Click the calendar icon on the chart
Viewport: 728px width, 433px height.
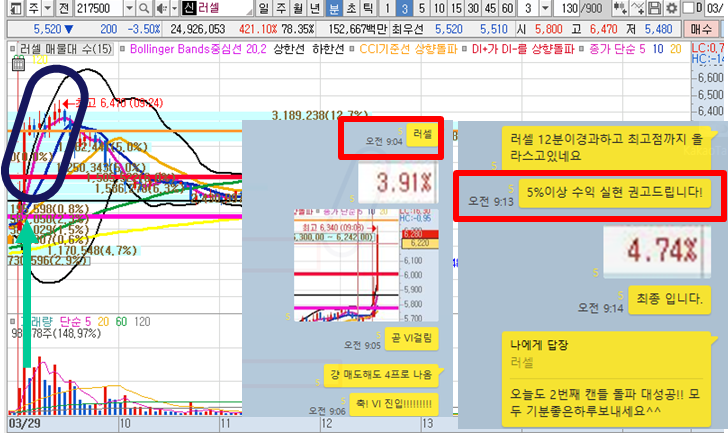18,63
